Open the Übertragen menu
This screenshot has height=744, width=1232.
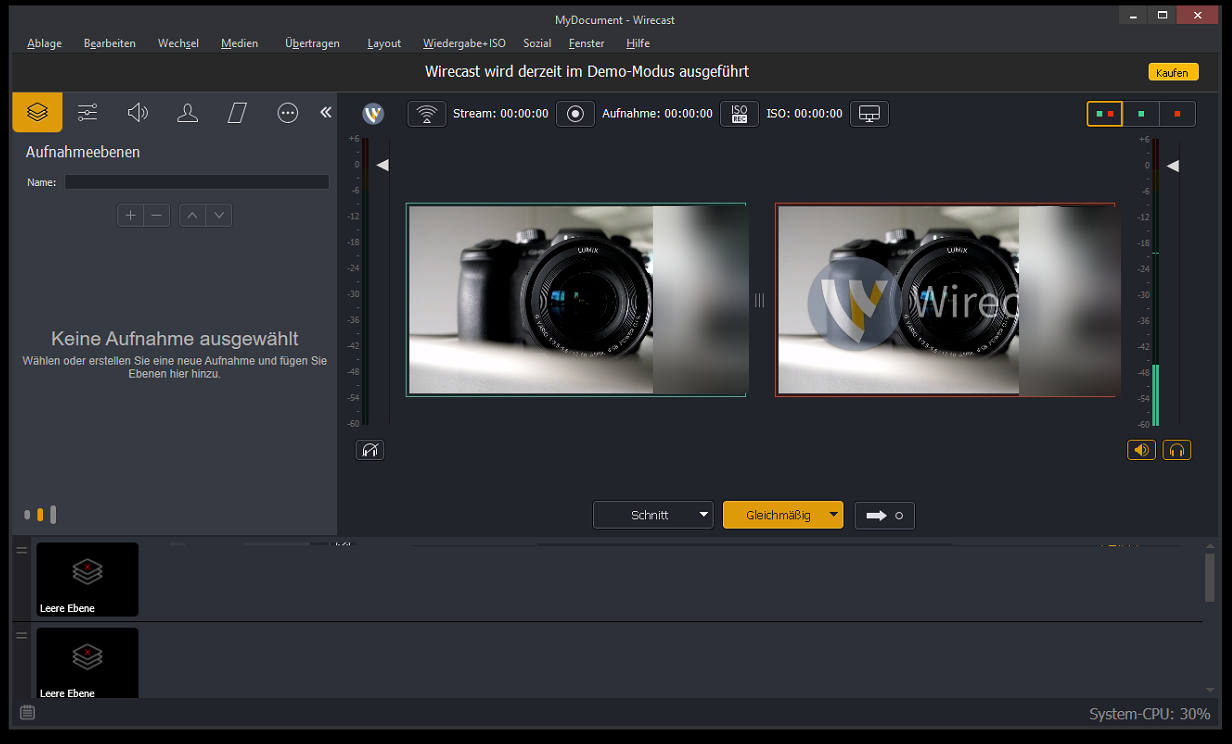(312, 43)
